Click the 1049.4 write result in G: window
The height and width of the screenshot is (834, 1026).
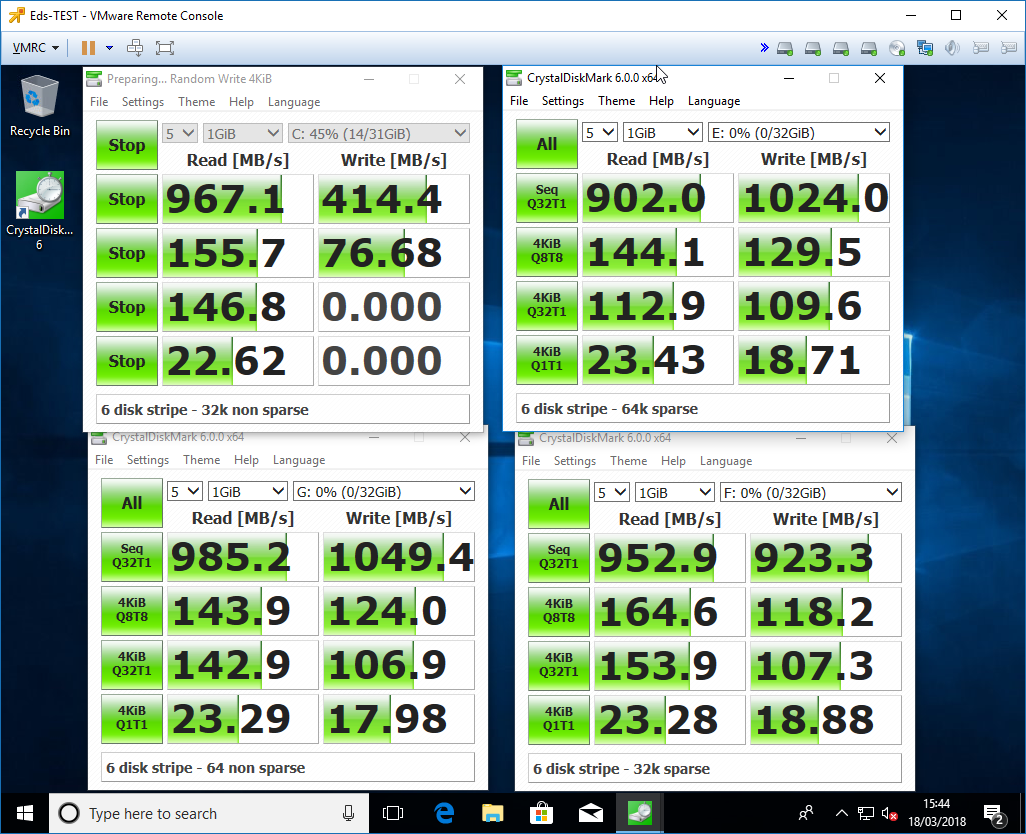(399, 557)
